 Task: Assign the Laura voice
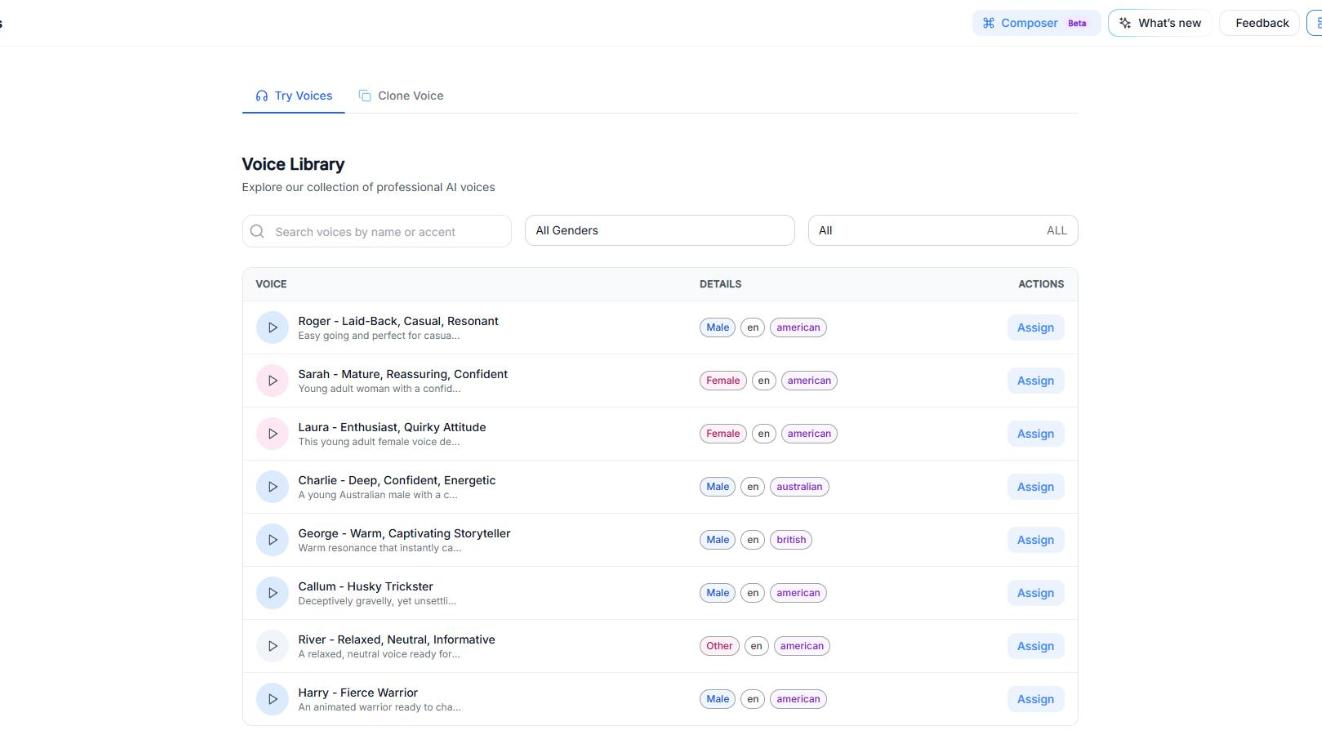coord(1035,434)
